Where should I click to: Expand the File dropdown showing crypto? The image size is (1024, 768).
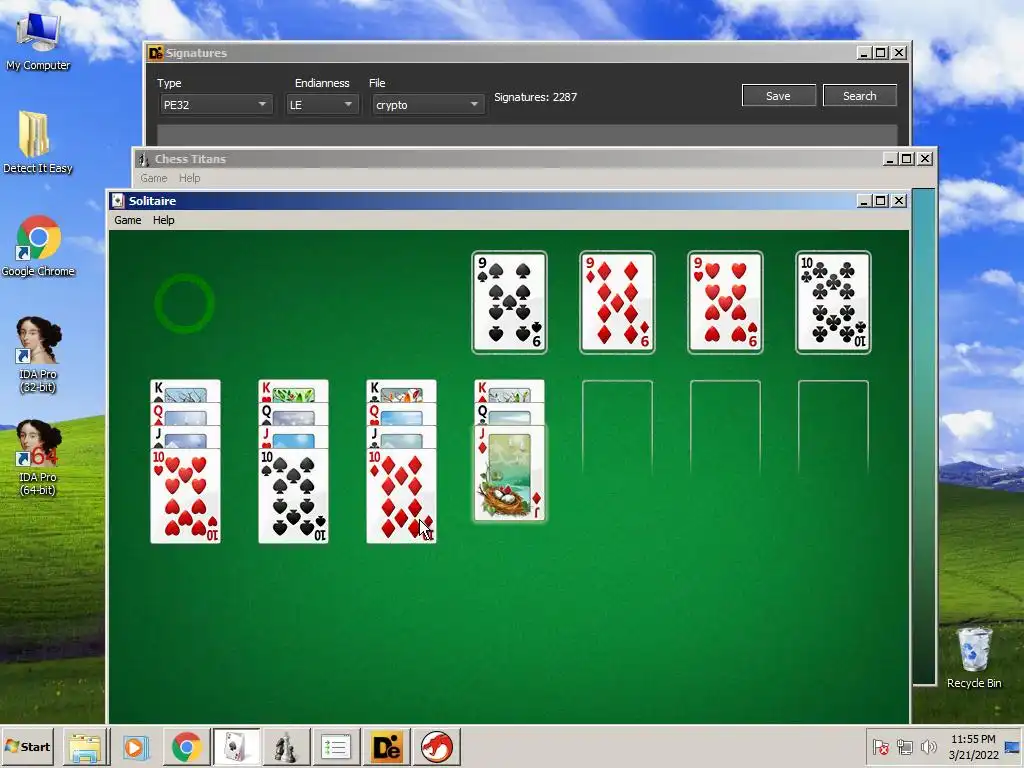pos(428,104)
